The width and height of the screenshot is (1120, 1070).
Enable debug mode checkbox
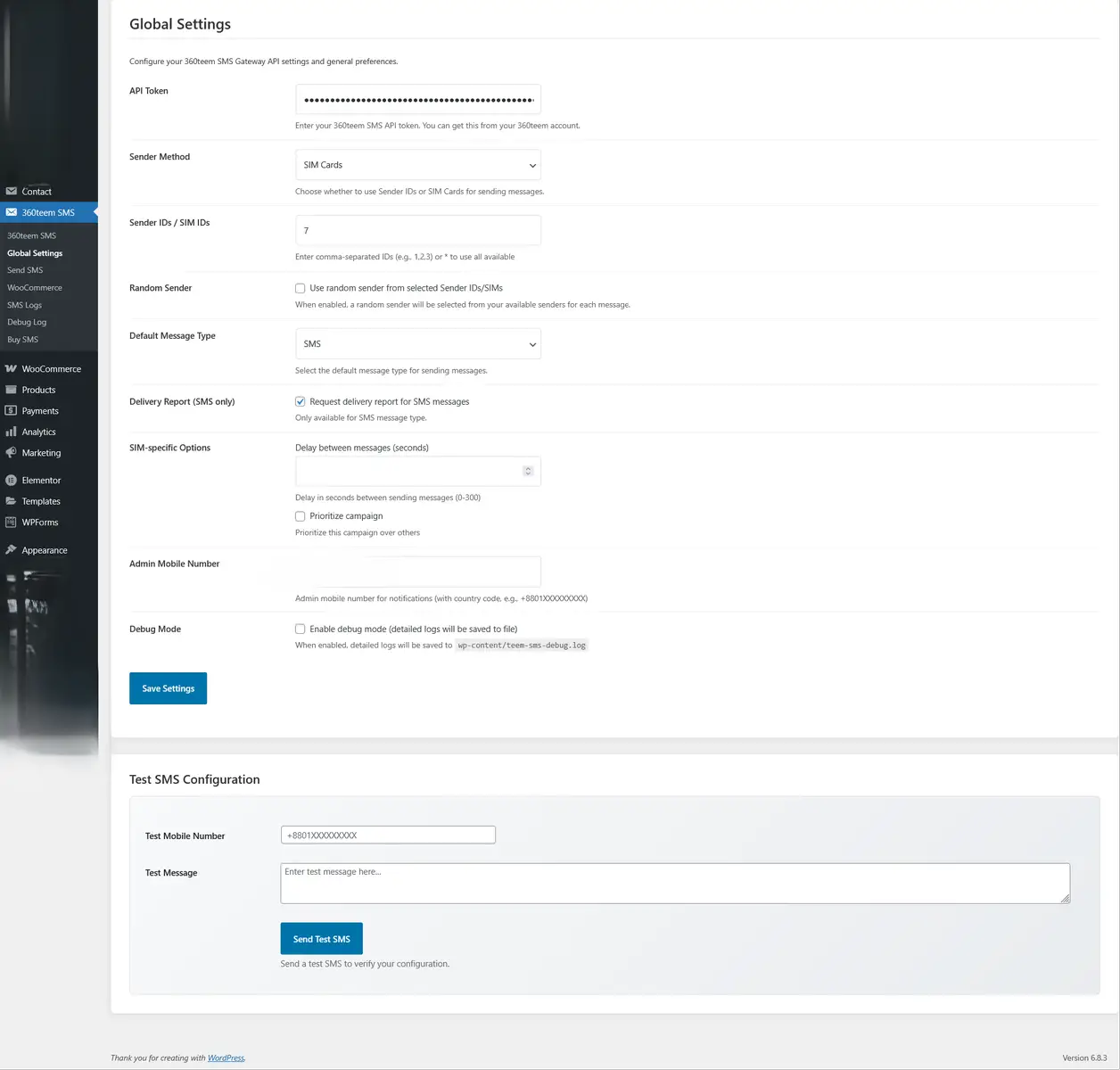pos(301,629)
